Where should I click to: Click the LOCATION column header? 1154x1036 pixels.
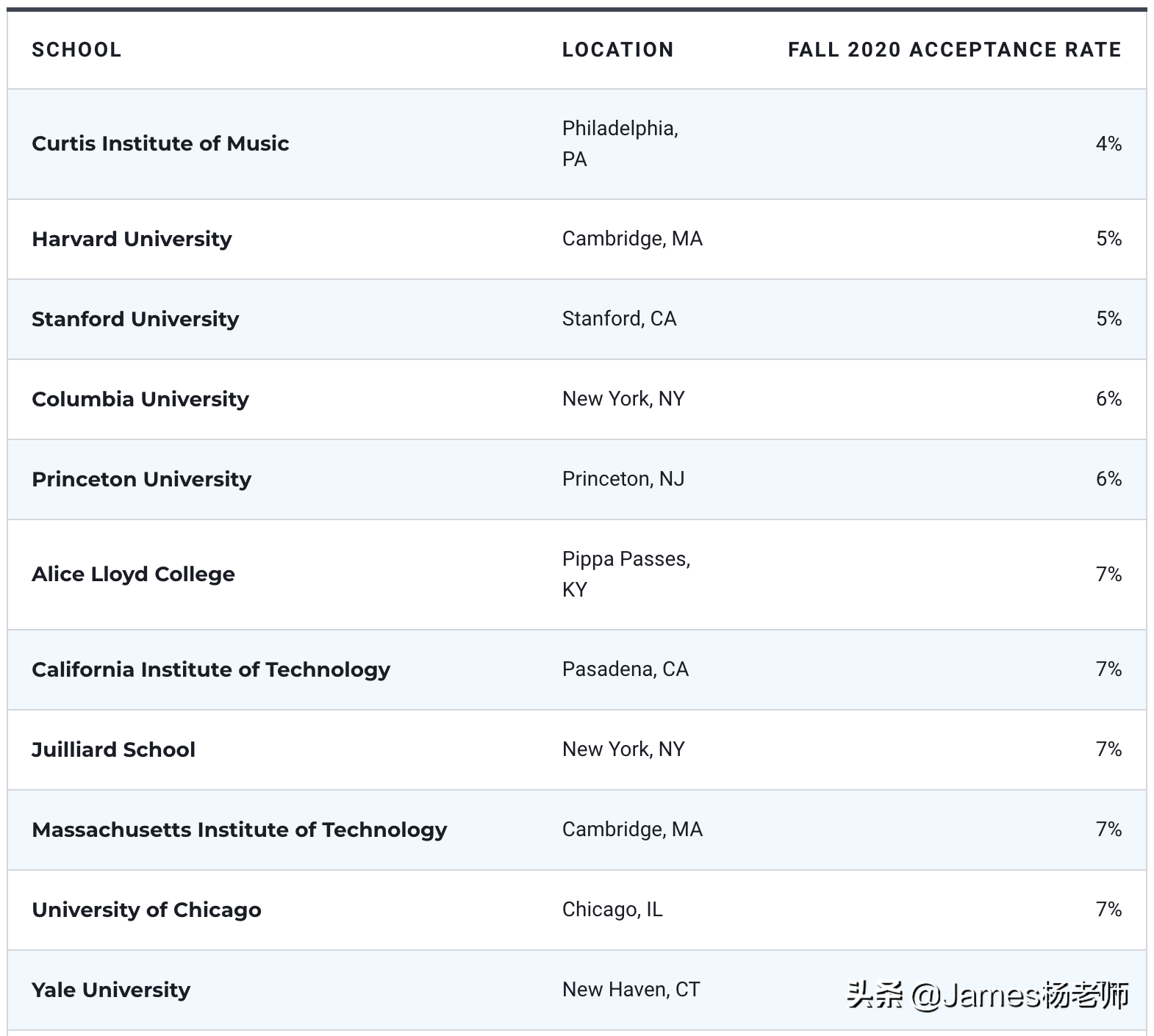click(x=617, y=50)
